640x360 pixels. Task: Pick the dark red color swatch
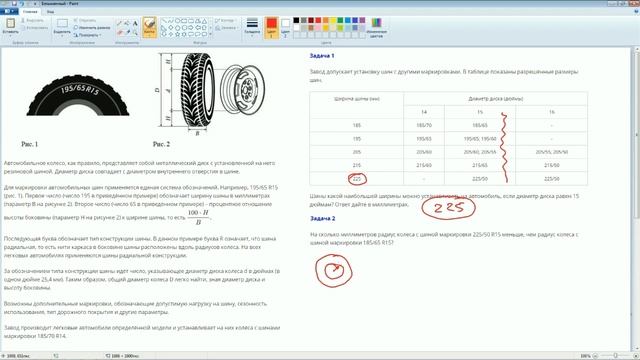(311, 20)
